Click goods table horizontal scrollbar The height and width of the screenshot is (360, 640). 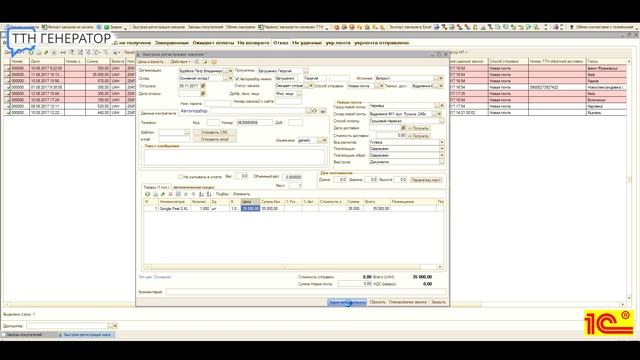pos(293,267)
